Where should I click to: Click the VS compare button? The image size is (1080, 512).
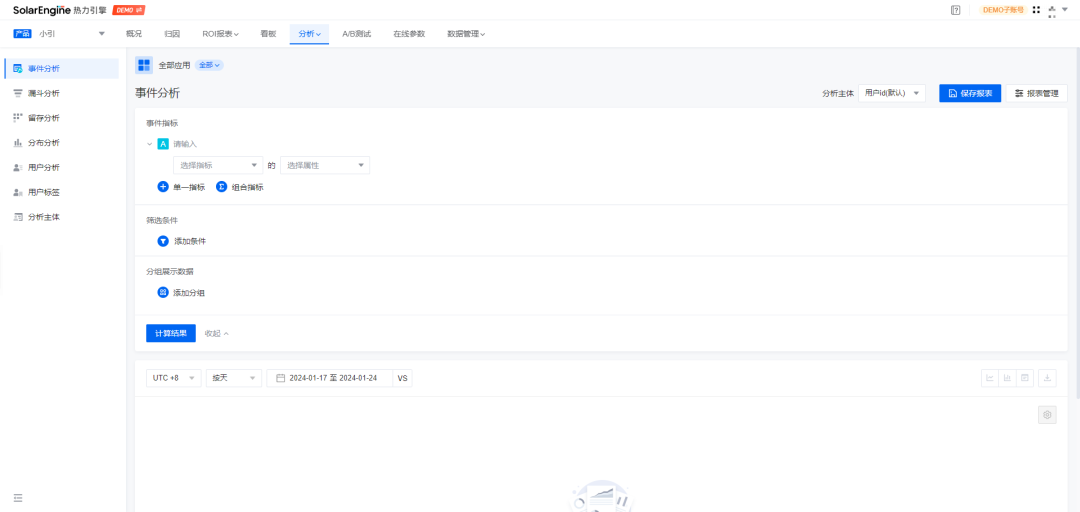click(x=402, y=378)
